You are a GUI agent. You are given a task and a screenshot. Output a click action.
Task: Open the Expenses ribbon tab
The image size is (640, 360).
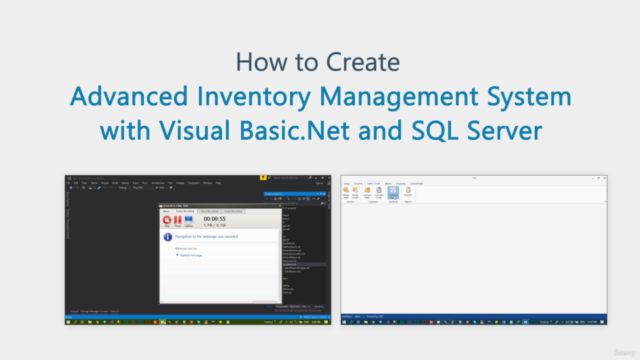click(x=401, y=184)
